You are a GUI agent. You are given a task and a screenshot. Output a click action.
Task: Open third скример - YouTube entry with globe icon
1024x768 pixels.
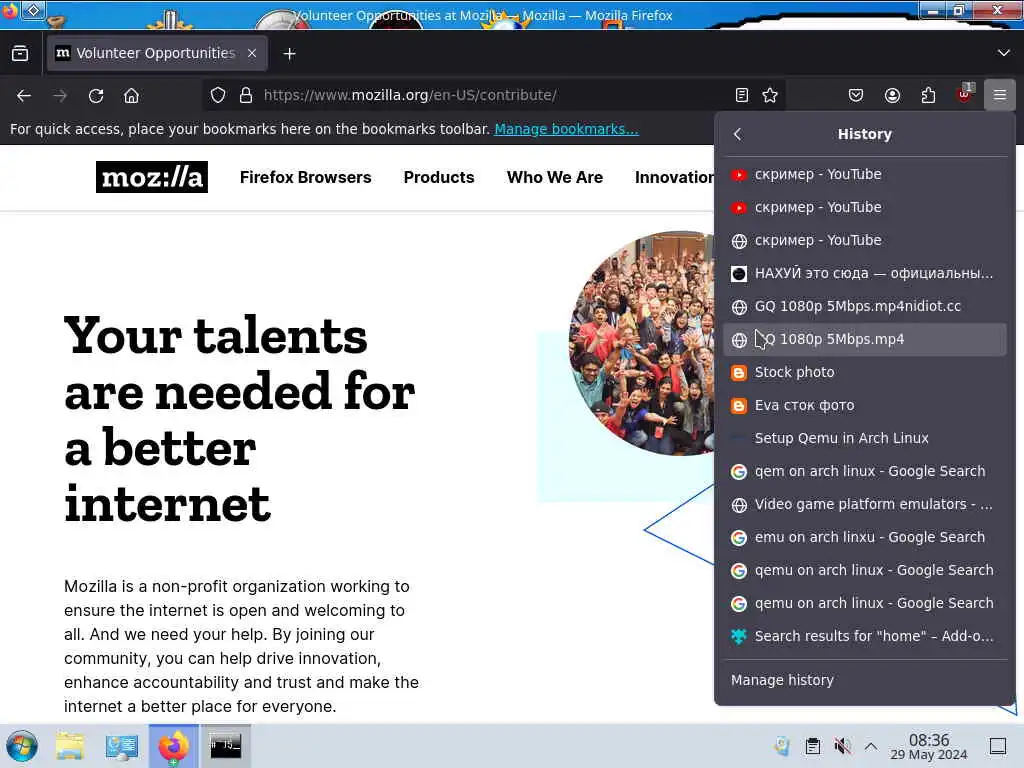pyautogui.click(x=865, y=240)
